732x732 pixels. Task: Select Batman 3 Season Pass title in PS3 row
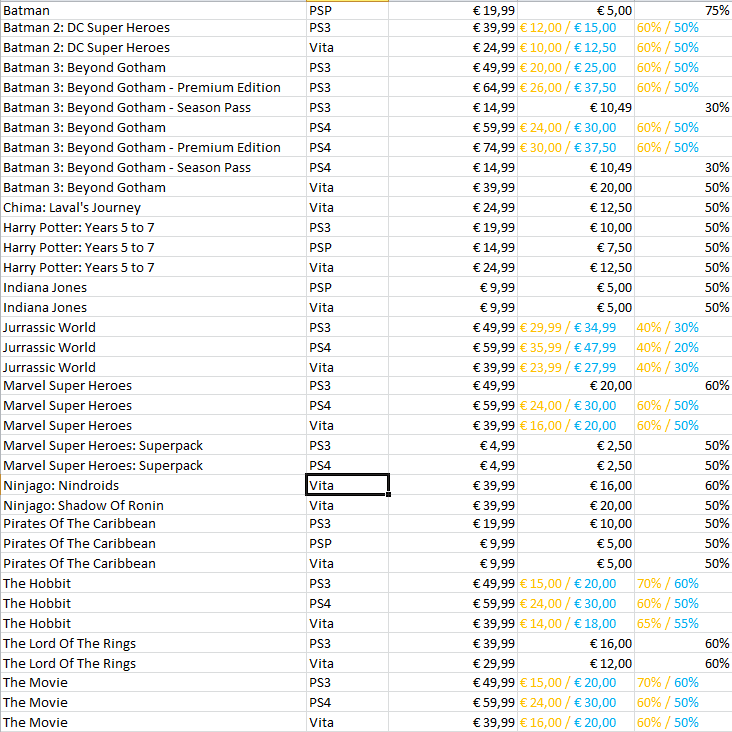pos(153,107)
